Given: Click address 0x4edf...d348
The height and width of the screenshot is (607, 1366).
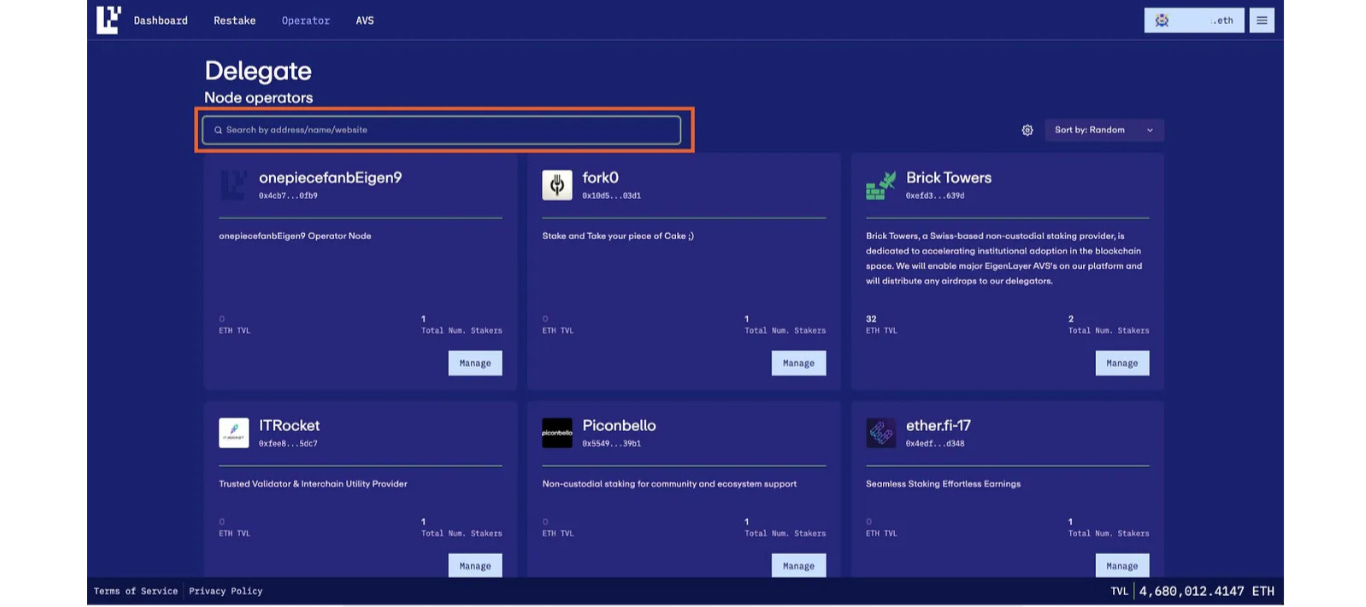Looking at the screenshot, I should (935, 444).
